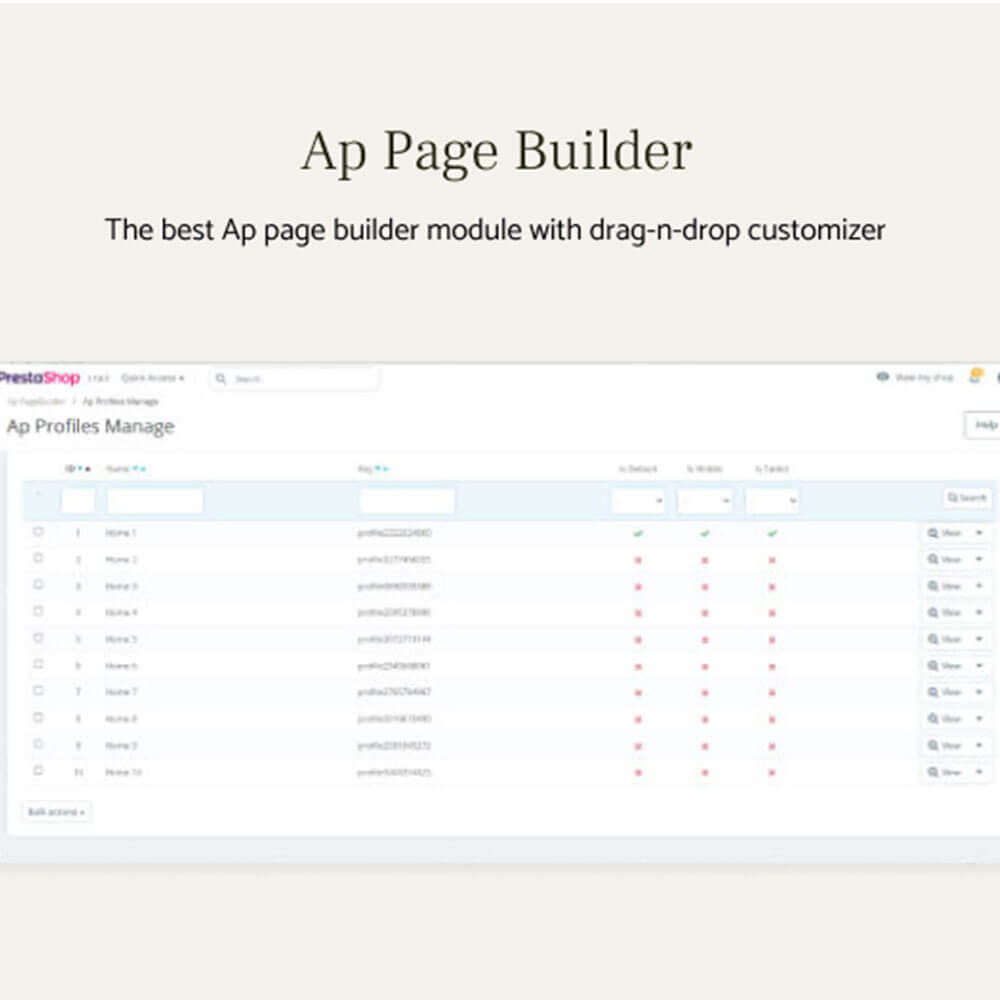The width and height of the screenshot is (1000, 1000).
Task: Tick the checkbox for Home 2
Action: click(38, 558)
